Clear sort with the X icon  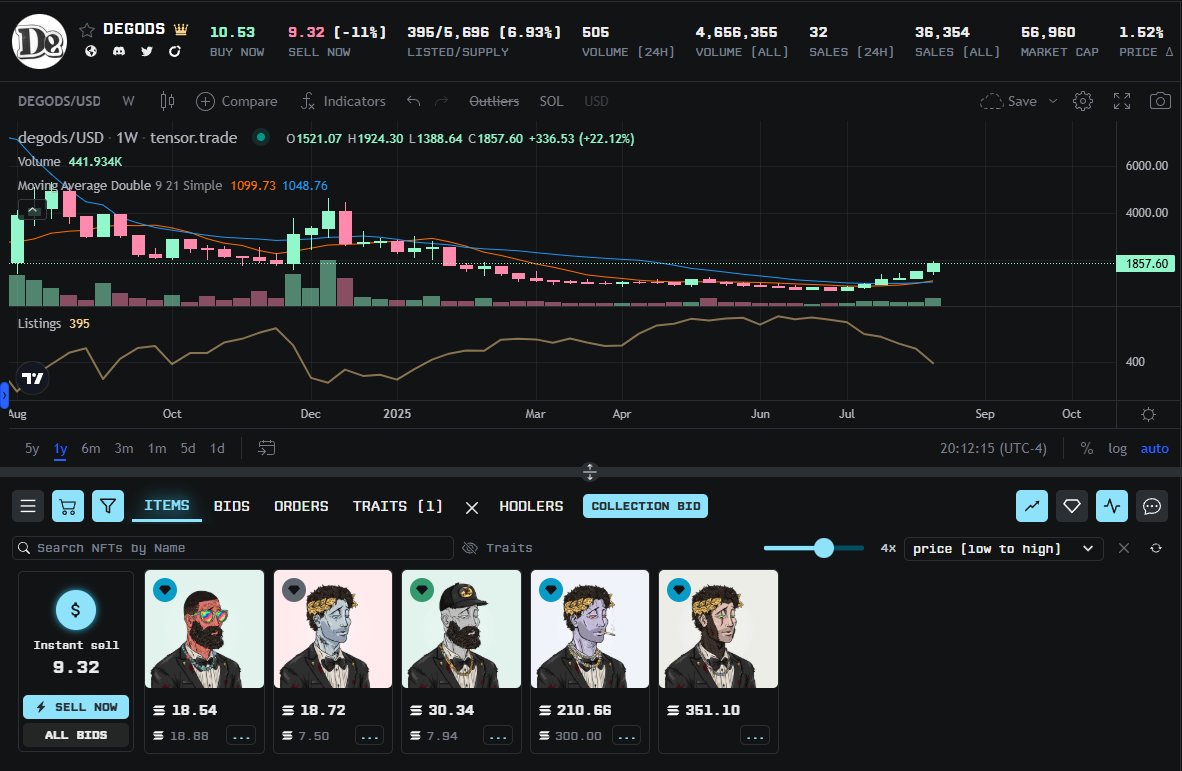coord(1124,548)
